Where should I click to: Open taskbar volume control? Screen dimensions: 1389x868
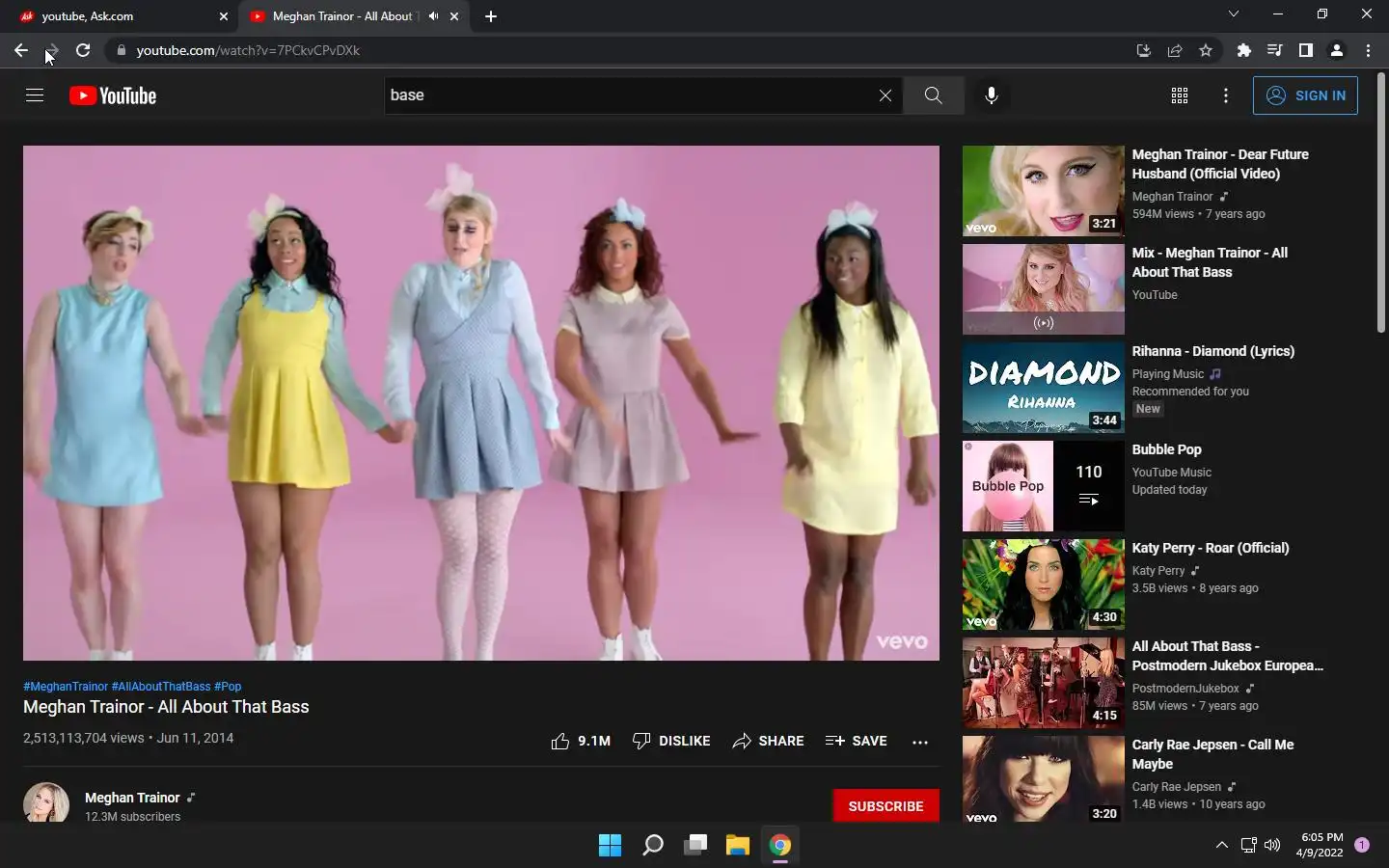pyautogui.click(x=1272, y=845)
